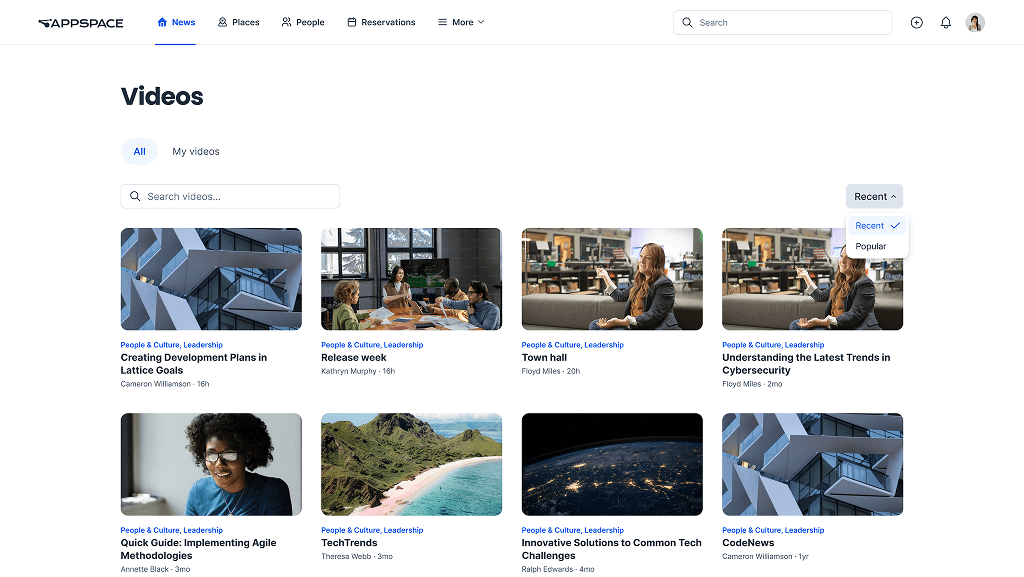1024x577 pixels.
Task: Click the People & Culture link under TechTrends
Action: coord(352,530)
